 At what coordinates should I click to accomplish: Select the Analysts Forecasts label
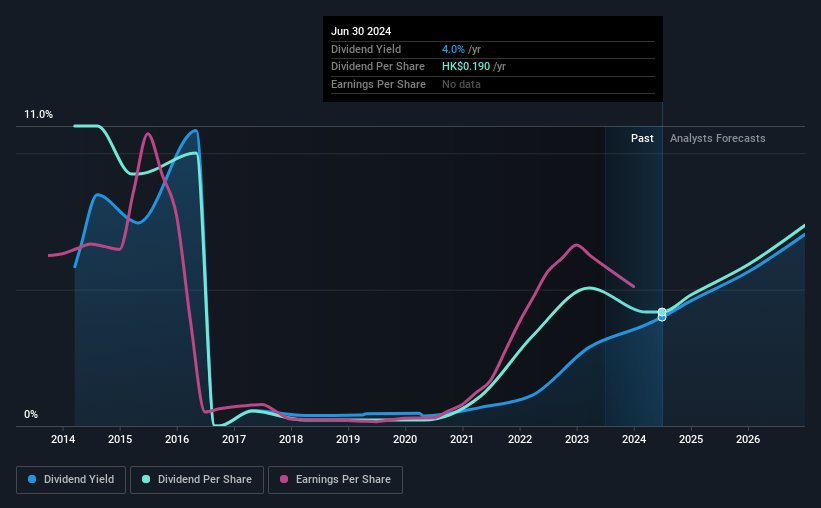coord(717,138)
